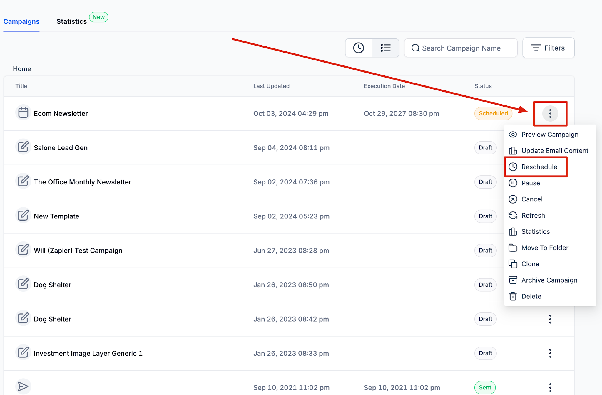Open three-dot menu for Investment Image Layer Generic 1
Screen dimensions: 602x395
(550, 353)
